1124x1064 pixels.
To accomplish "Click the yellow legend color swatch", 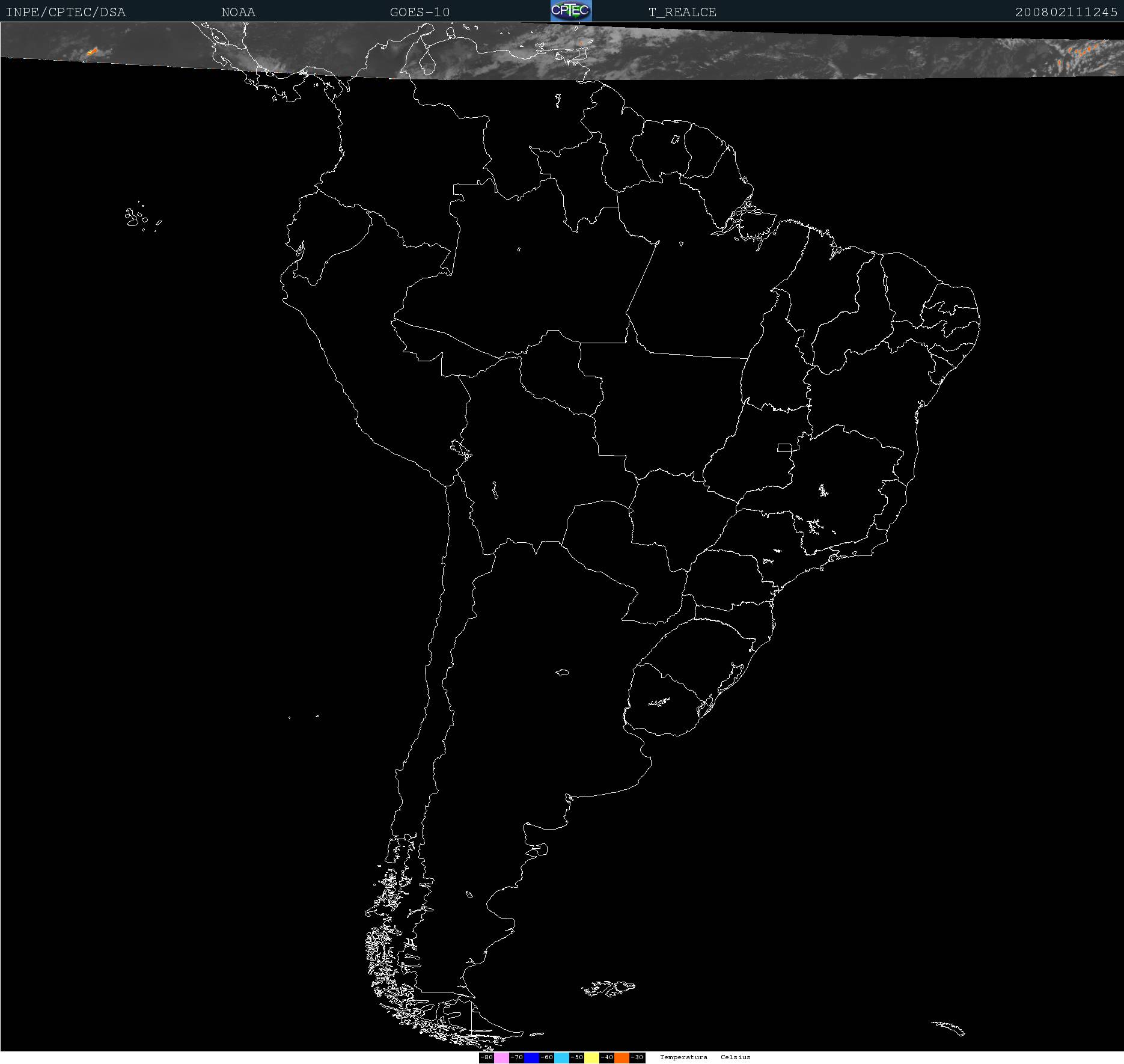I will pos(591,1057).
